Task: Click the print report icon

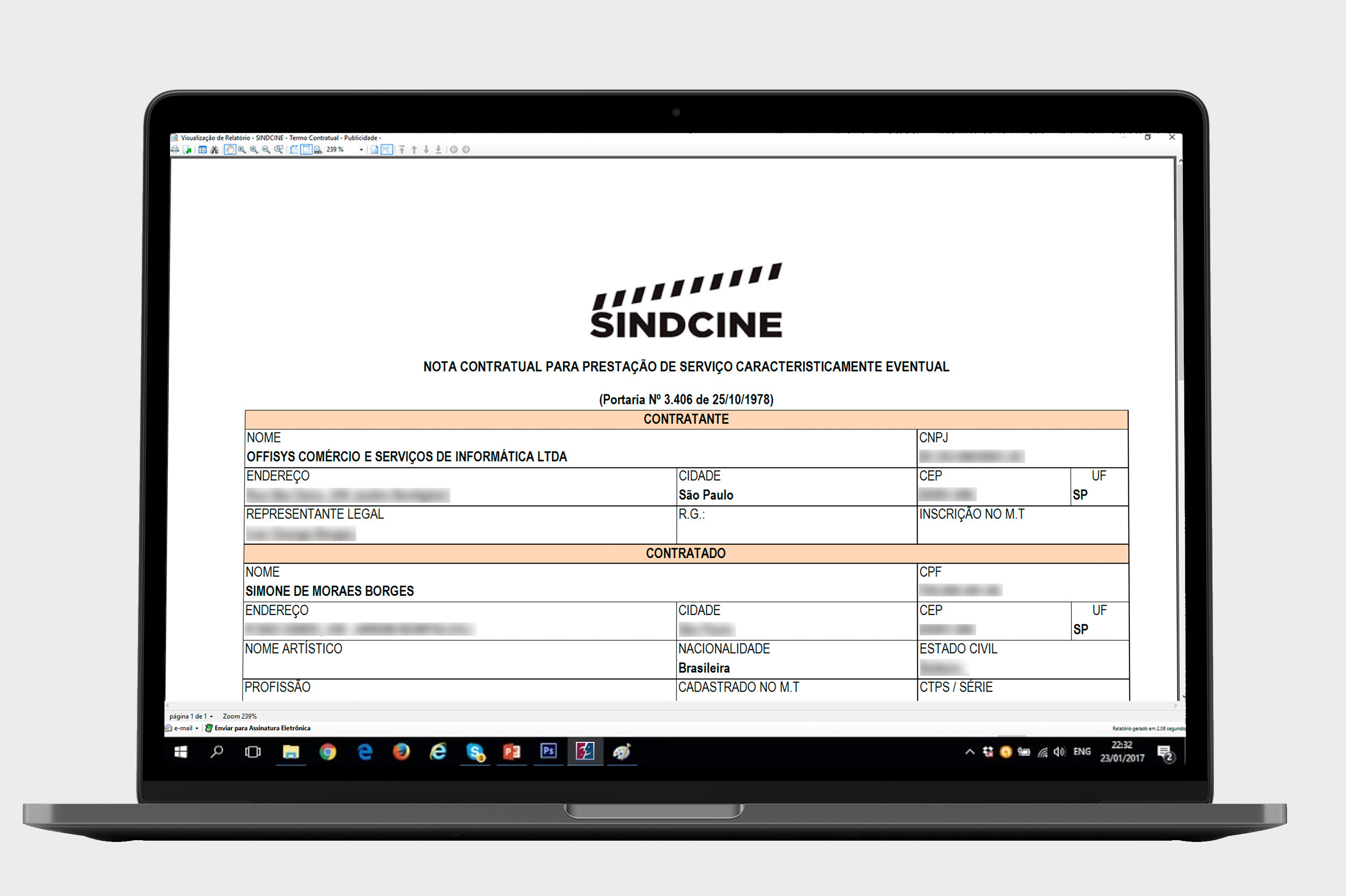Action: pyautogui.click(x=175, y=150)
